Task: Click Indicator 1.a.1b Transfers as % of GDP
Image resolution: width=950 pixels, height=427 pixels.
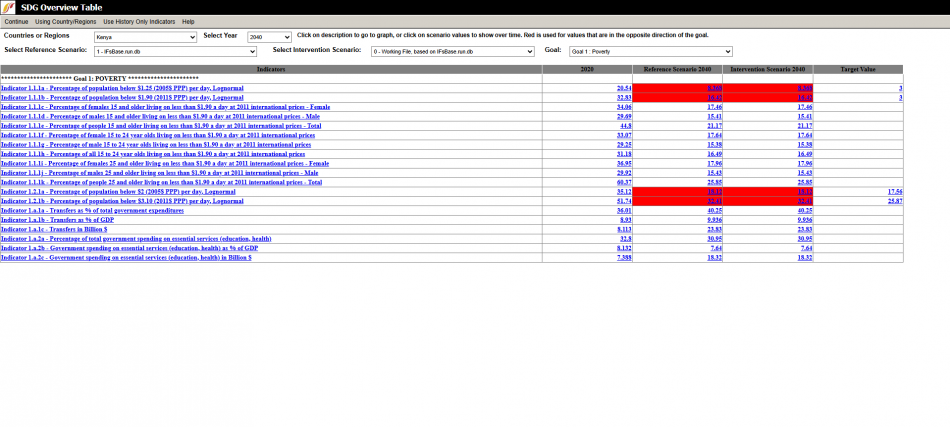Action: (59, 220)
